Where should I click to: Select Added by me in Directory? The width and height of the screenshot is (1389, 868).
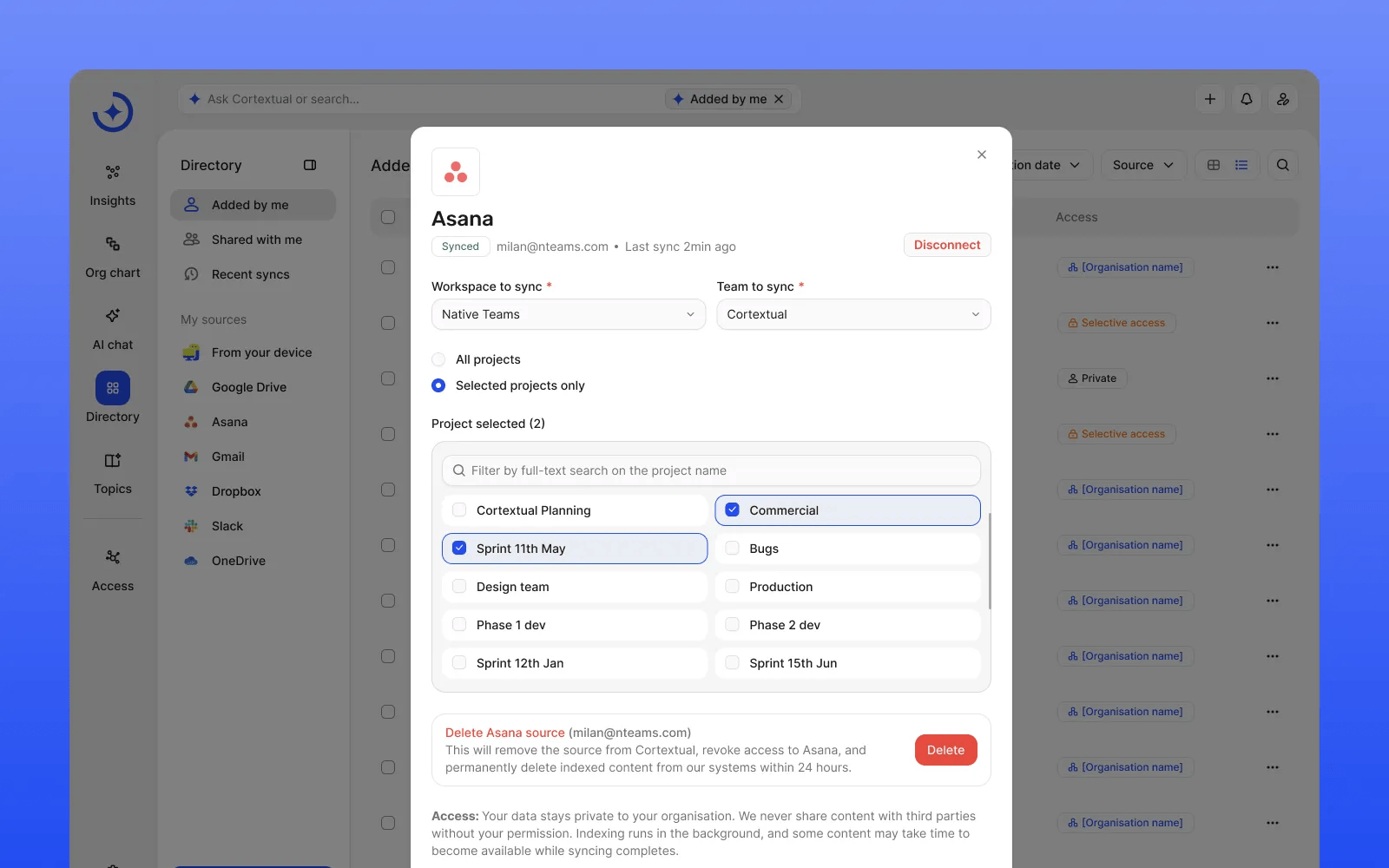(253, 205)
